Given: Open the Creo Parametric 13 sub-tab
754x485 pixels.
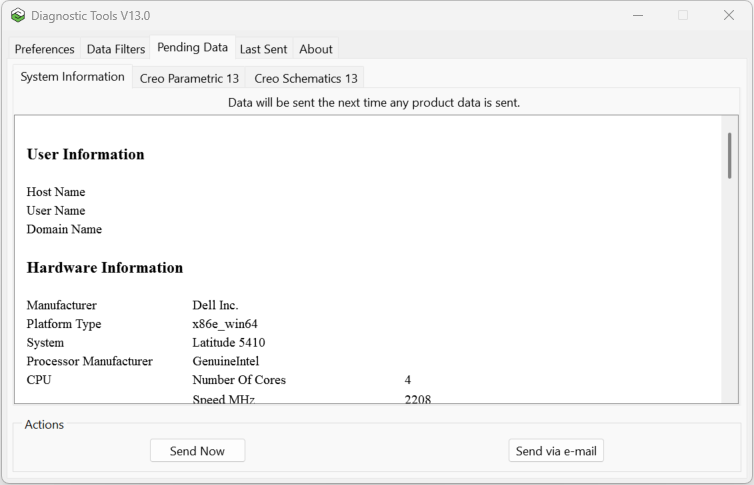Looking at the screenshot, I should click(x=189, y=78).
